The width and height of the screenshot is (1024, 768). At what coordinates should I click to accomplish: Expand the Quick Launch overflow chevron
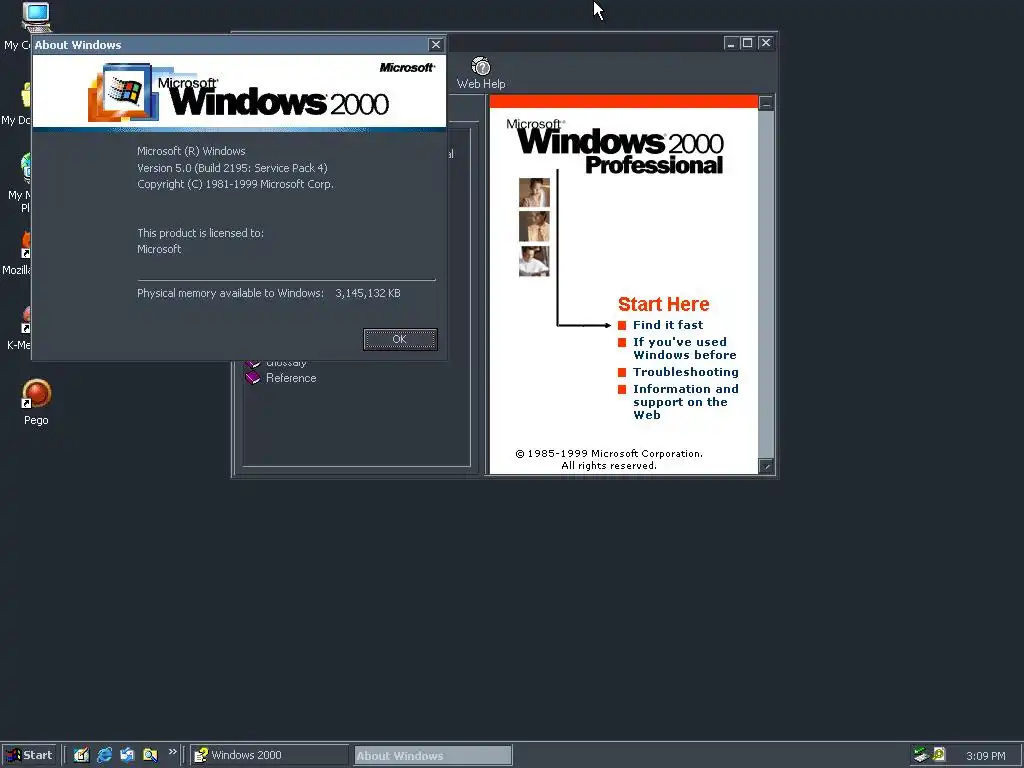172,752
